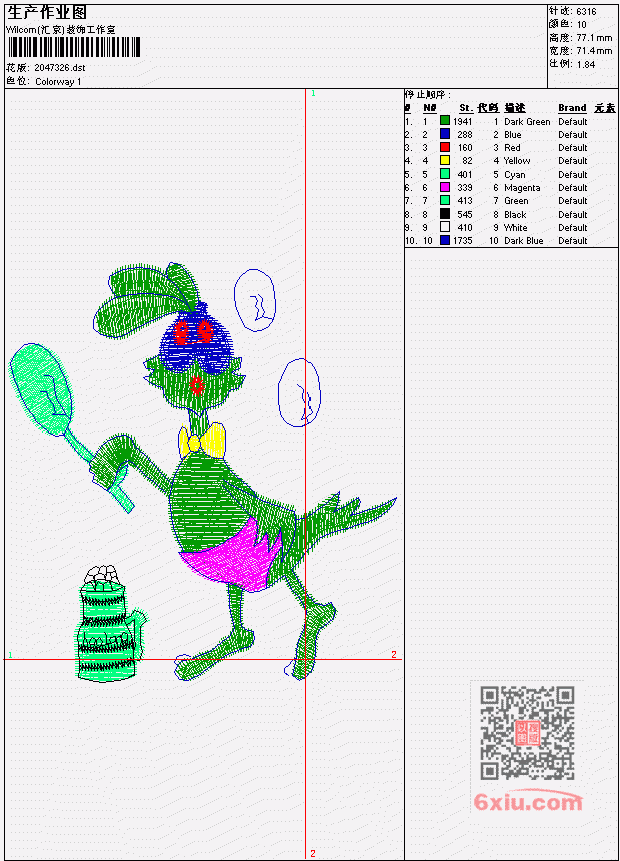This screenshot has width=620, height=861.
Task: Click the 'N#' column header
Action: [429, 108]
